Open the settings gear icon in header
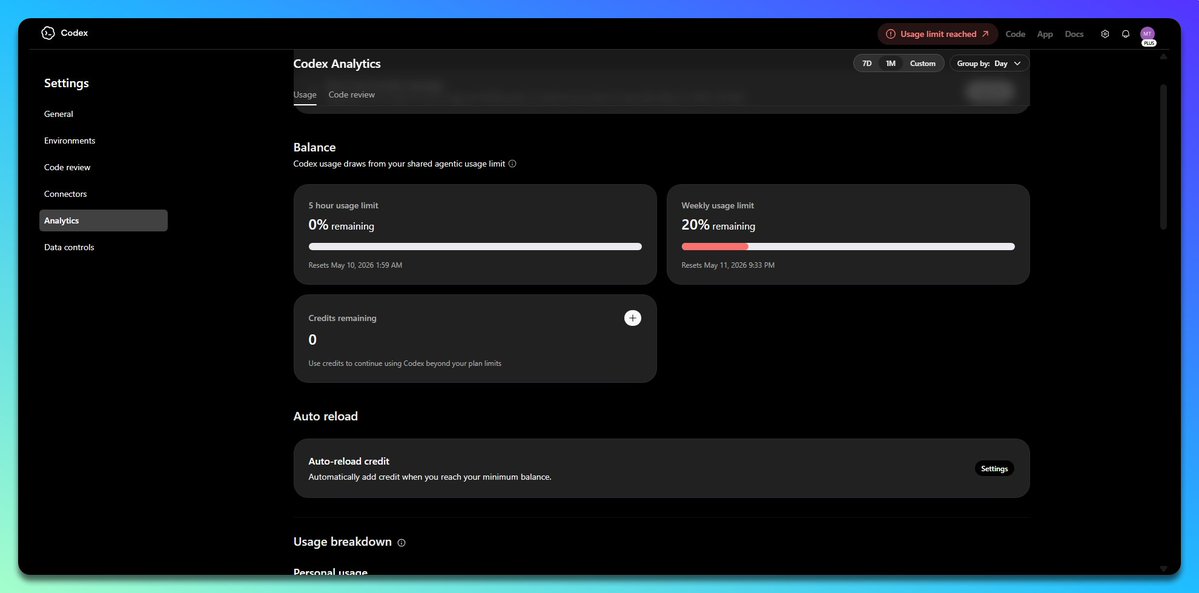The height and width of the screenshot is (593, 1199). coord(1104,34)
